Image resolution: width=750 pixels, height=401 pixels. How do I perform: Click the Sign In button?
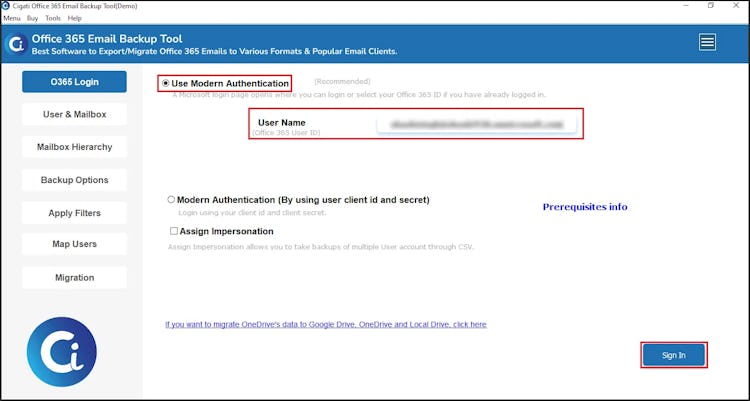[x=673, y=355]
